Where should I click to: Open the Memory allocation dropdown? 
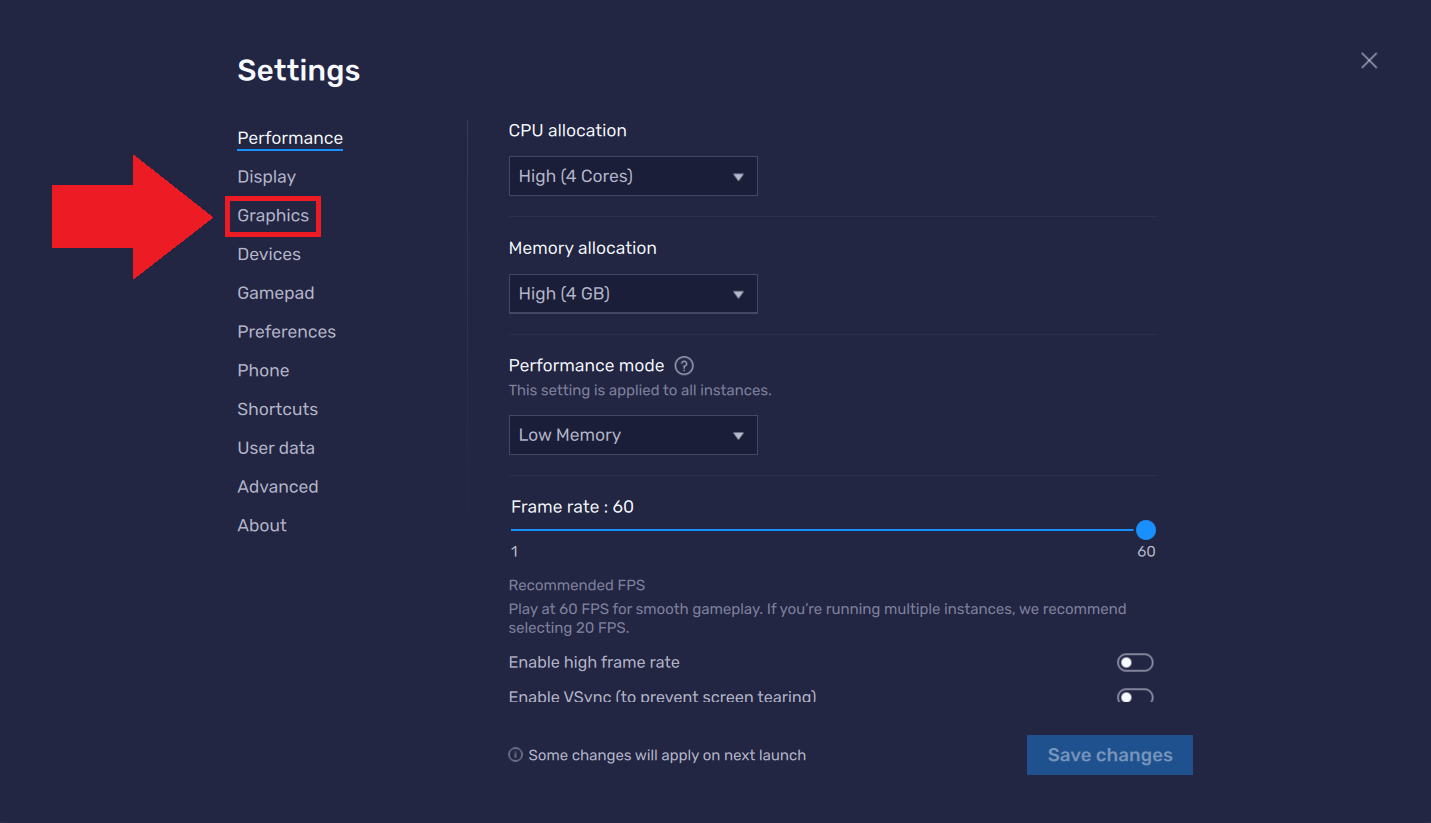pos(633,294)
